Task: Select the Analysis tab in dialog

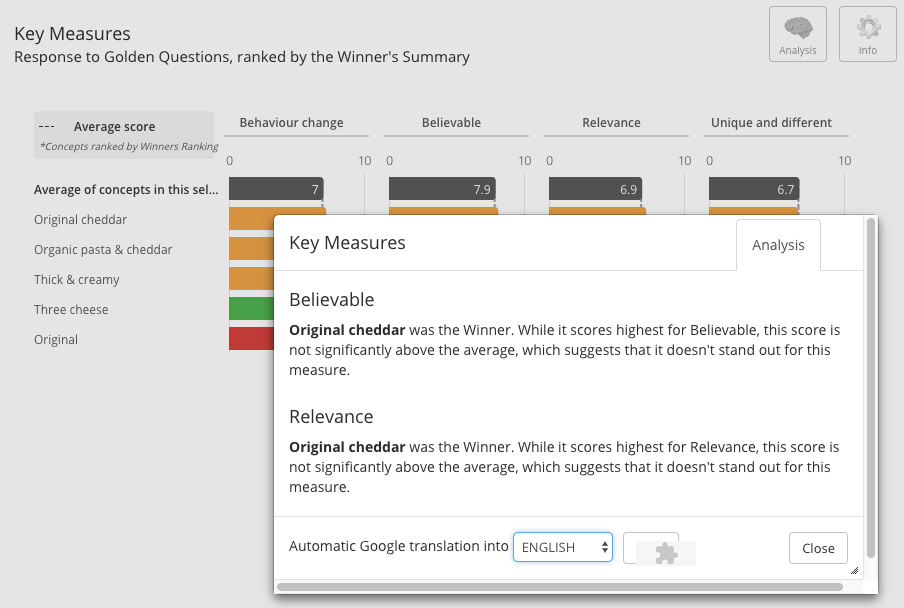Action: coord(778,245)
